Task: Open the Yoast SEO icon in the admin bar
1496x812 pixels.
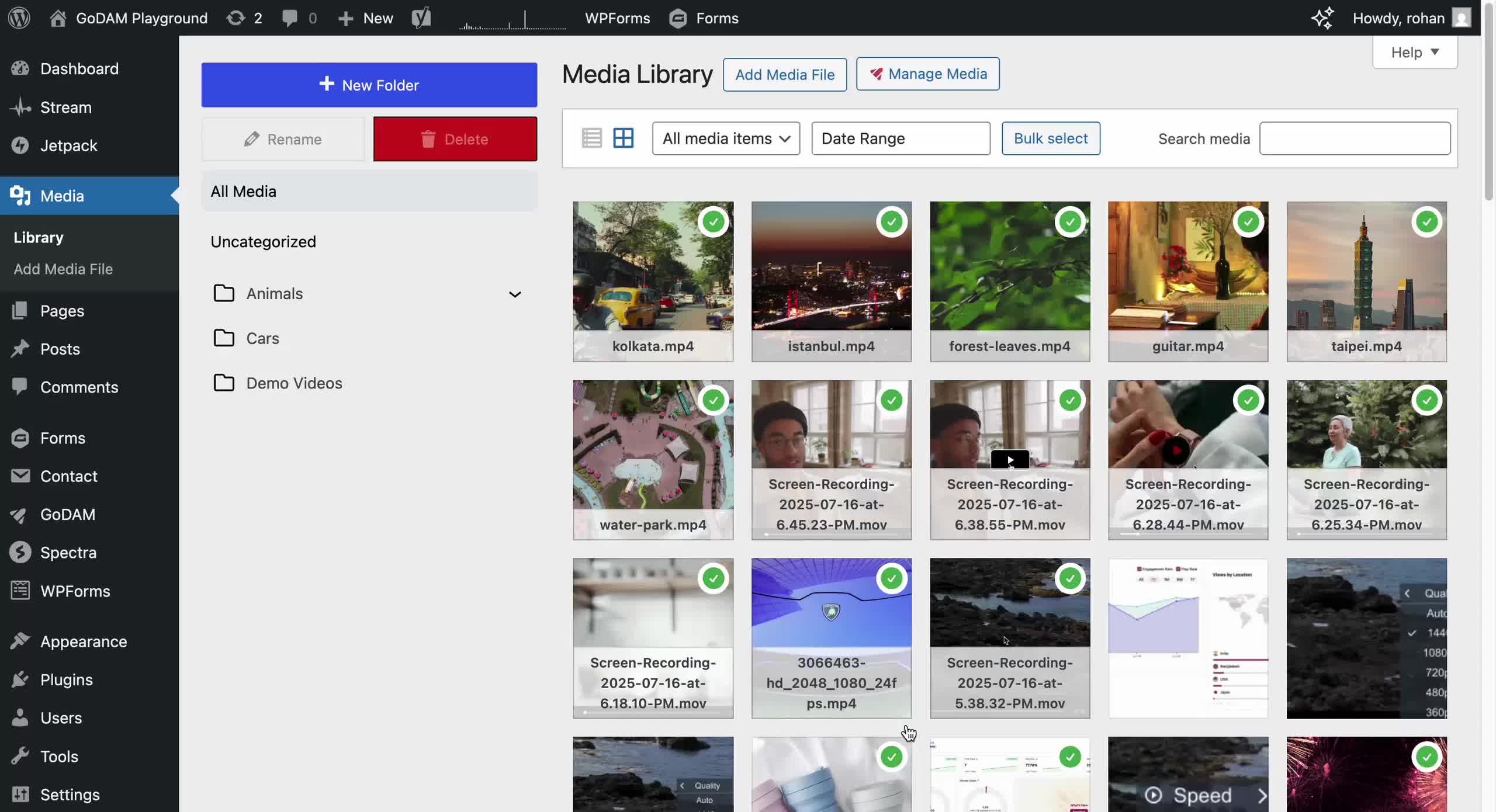Action: pos(422,18)
